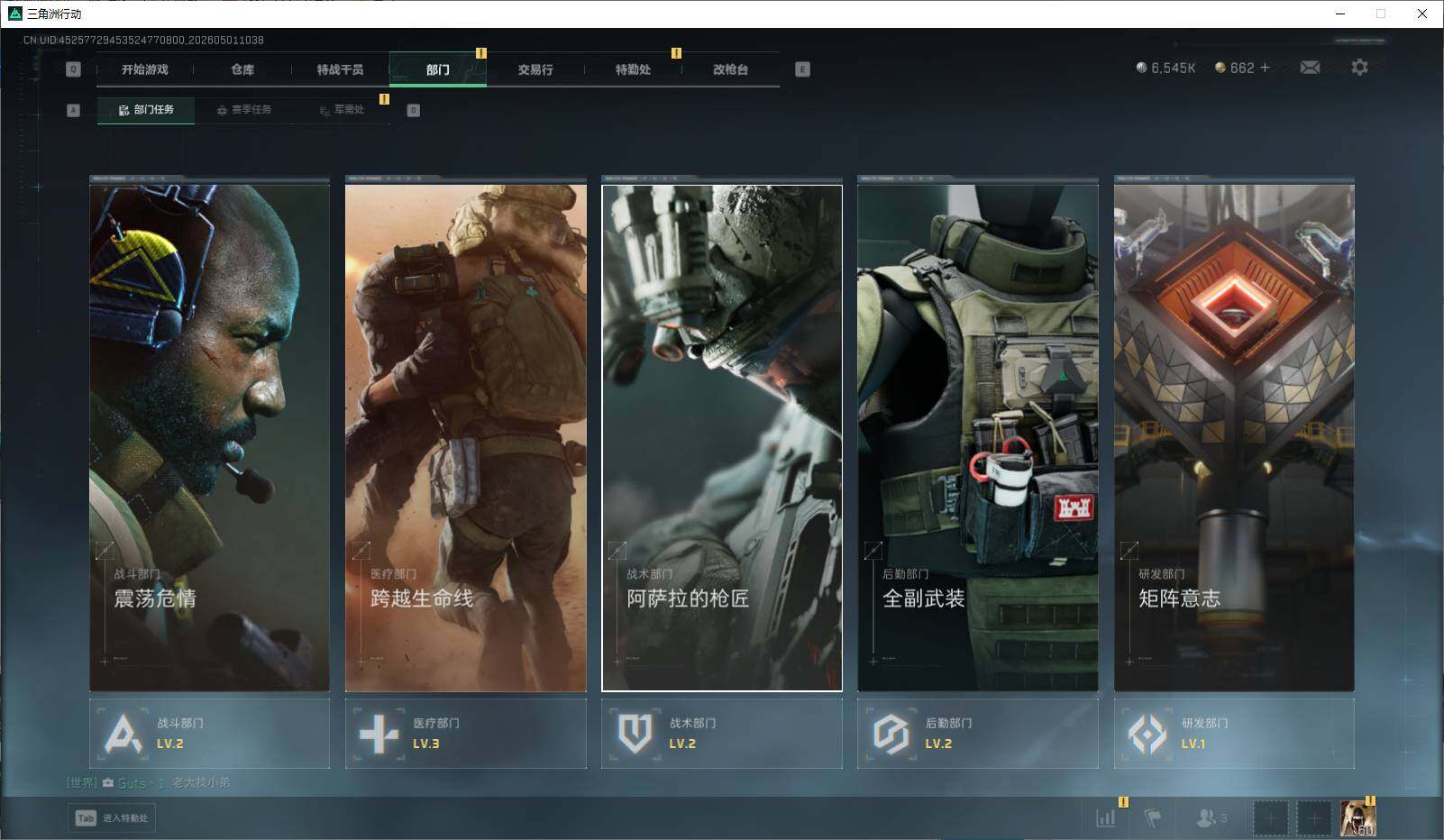Open the 后勤部门 LV.2 panel
The width and height of the screenshot is (1444, 840).
(x=977, y=734)
